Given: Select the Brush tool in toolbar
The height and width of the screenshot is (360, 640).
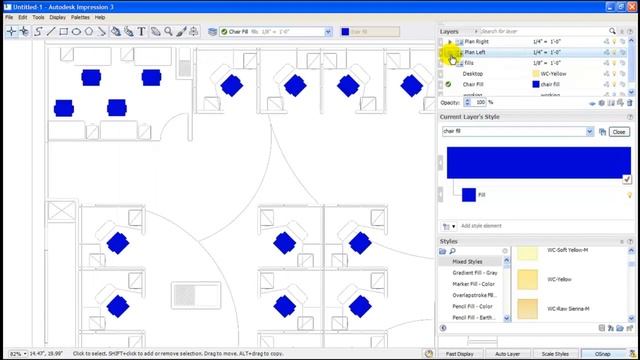Looking at the screenshot, I should pos(181,31).
